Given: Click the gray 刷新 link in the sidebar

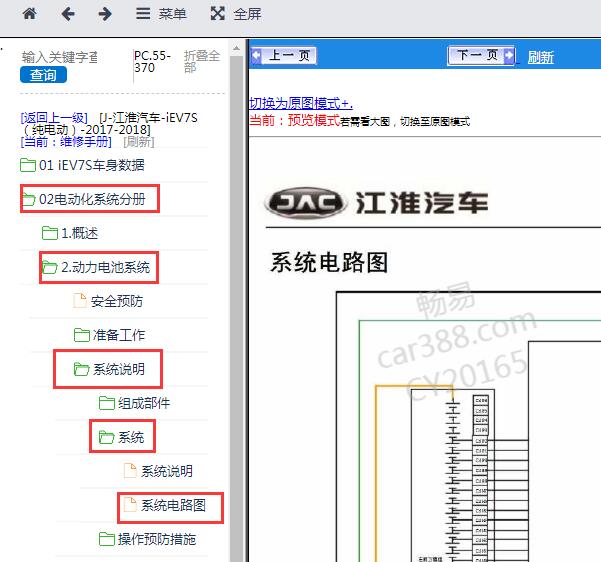Looking at the screenshot, I should click(139, 142).
